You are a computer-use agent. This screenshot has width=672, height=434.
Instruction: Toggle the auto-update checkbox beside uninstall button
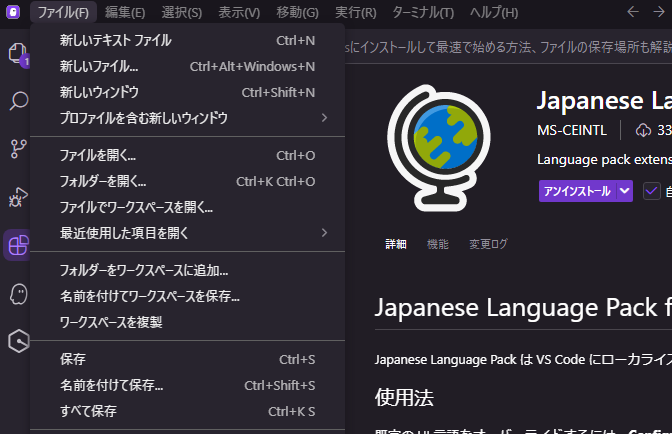tap(651, 191)
